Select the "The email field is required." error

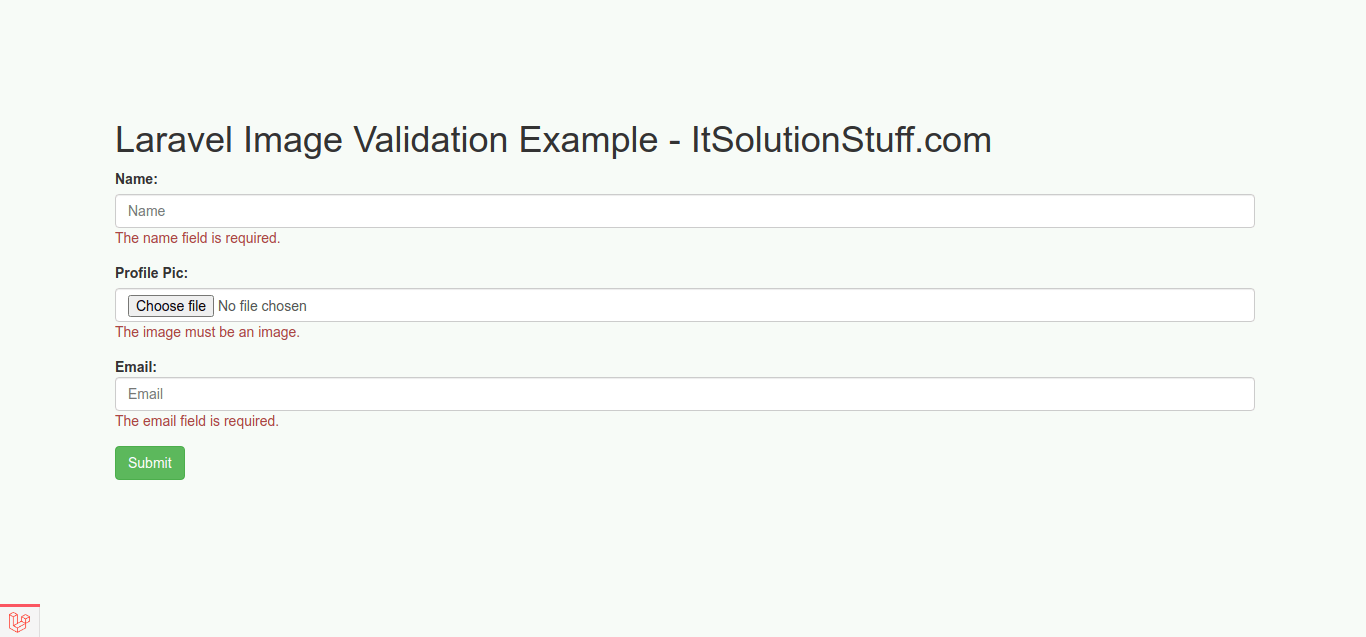click(197, 421)
